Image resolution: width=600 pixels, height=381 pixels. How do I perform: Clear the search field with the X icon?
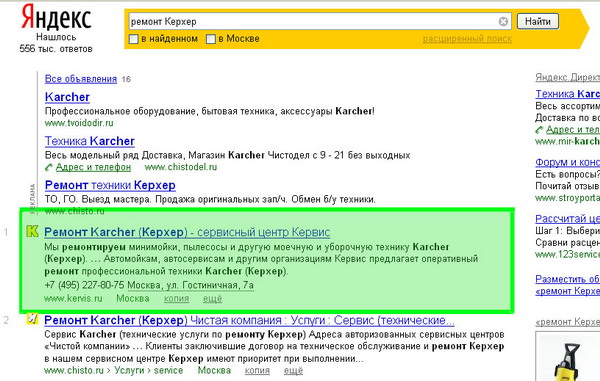503,21
